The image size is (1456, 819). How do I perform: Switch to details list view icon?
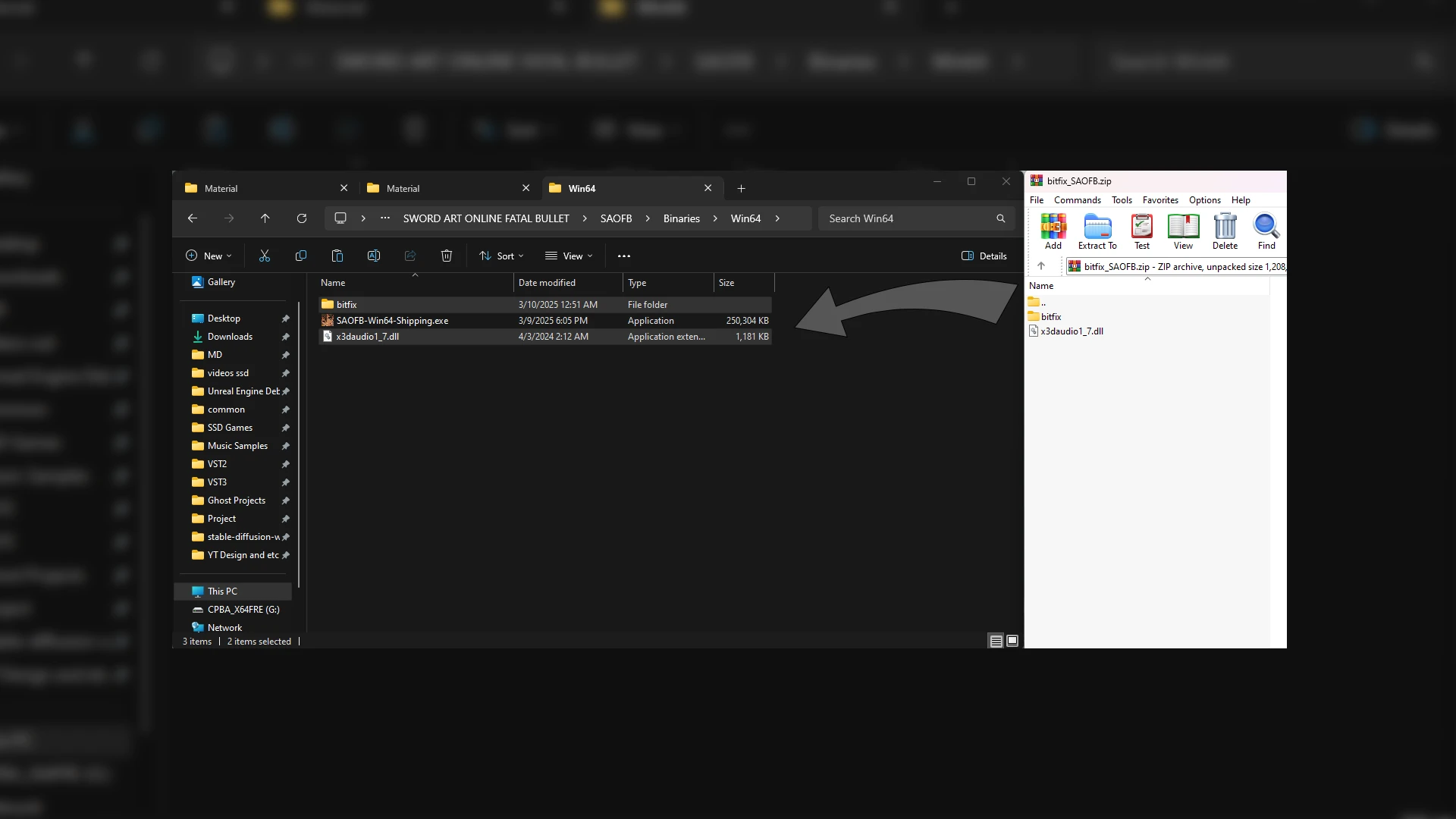(996, 642)
